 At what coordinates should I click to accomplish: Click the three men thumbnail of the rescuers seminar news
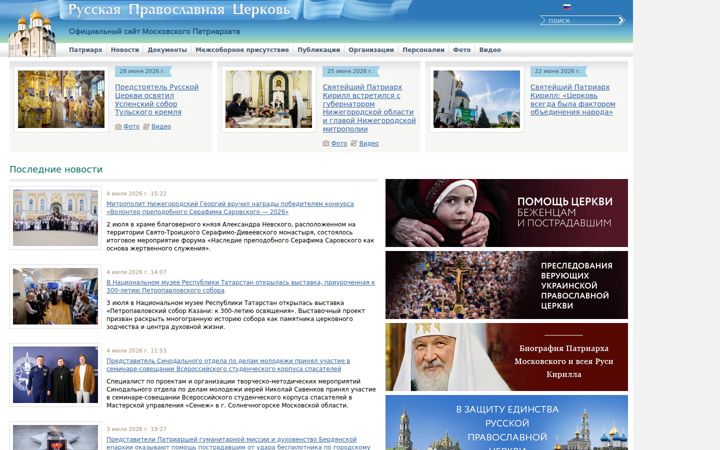[56, 375]
